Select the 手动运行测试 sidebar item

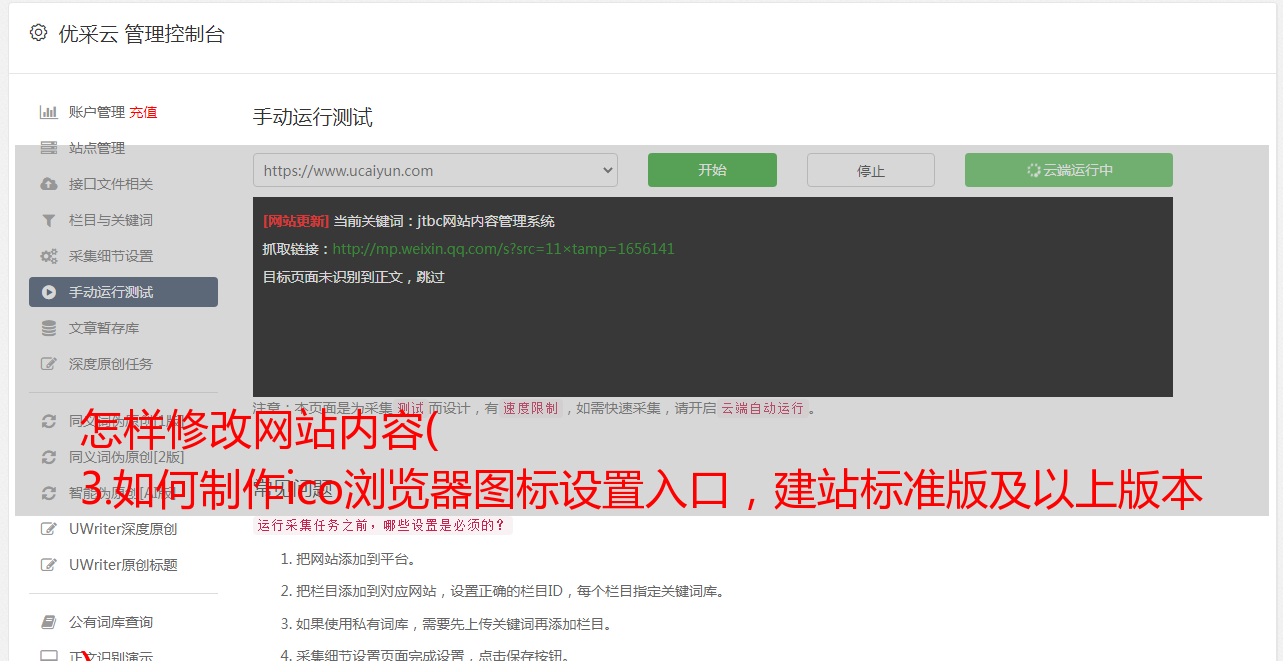pyautogui.click(x=123, y=292)
